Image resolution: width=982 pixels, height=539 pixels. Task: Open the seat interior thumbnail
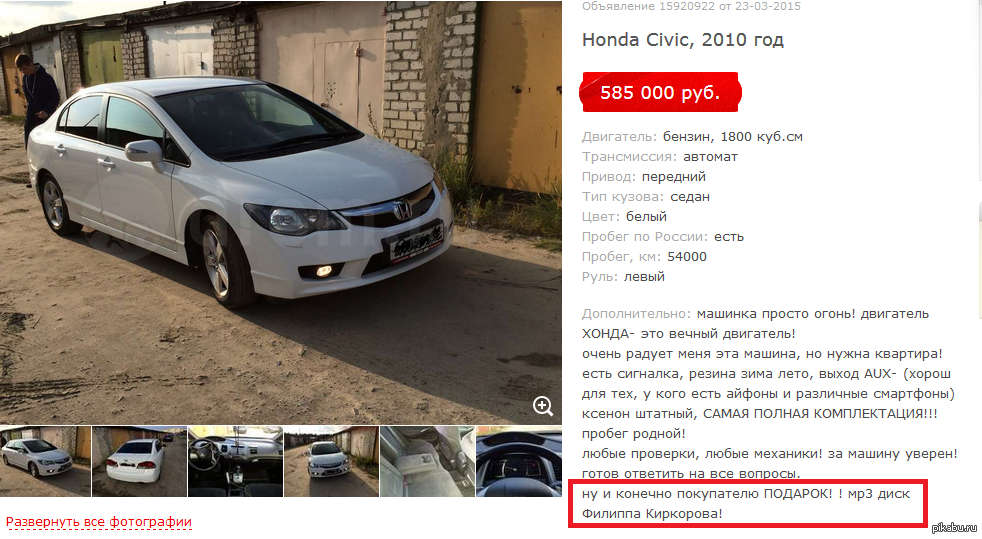click(x=427, y=461)
